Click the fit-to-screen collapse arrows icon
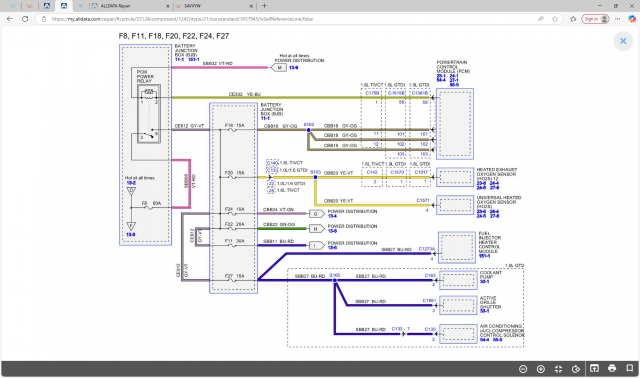Screen dimensions: 640x378 558,369
